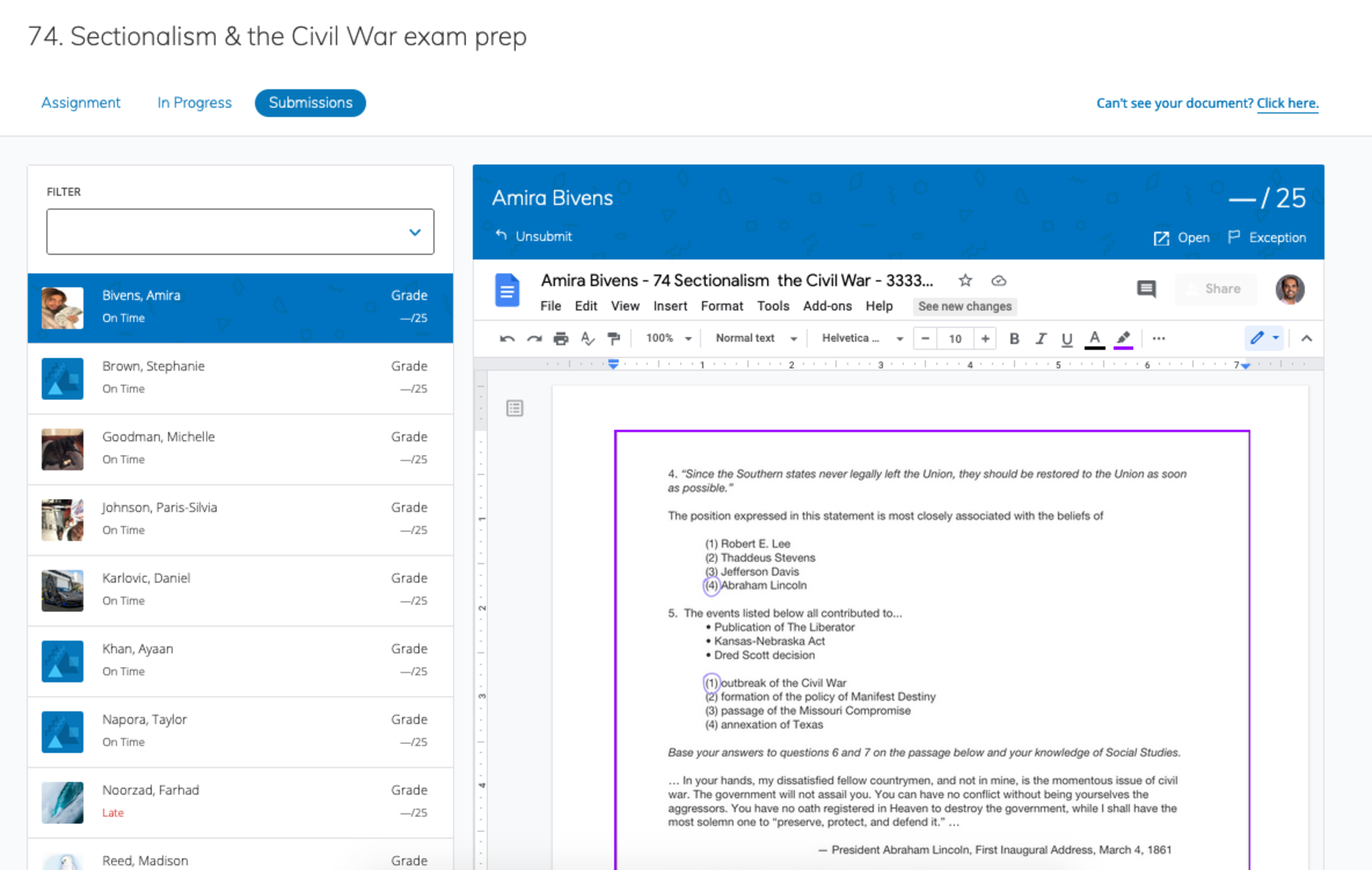The height and width of the screenshot is (870, 1372).
Task: Toggle italic formatting
Action: (x=1040, y=339)
